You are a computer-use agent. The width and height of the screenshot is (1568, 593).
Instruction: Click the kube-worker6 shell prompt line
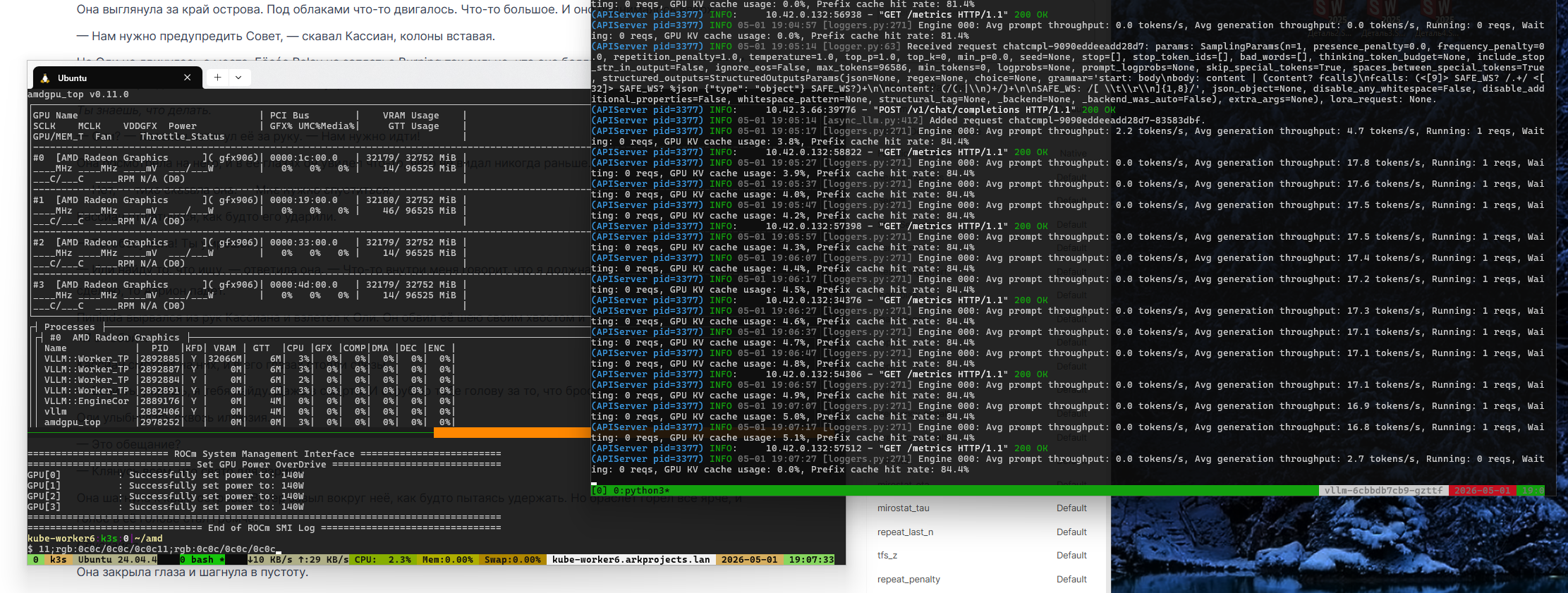(95, 539)
